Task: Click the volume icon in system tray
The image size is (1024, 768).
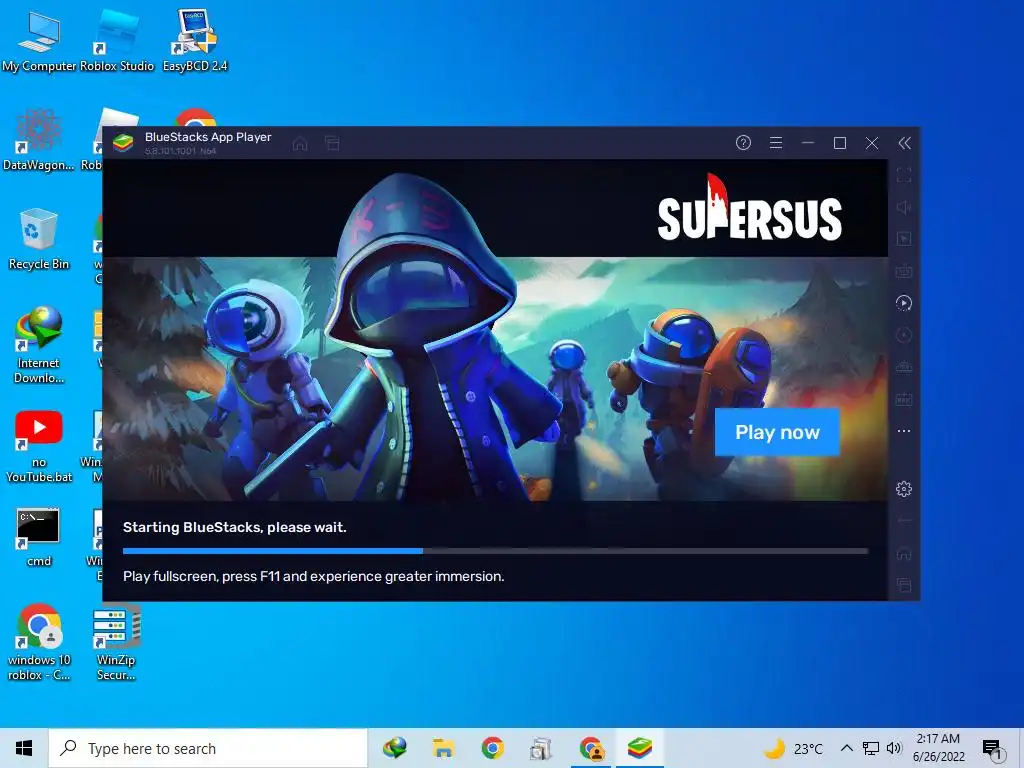Action: [x=894, y=748]
